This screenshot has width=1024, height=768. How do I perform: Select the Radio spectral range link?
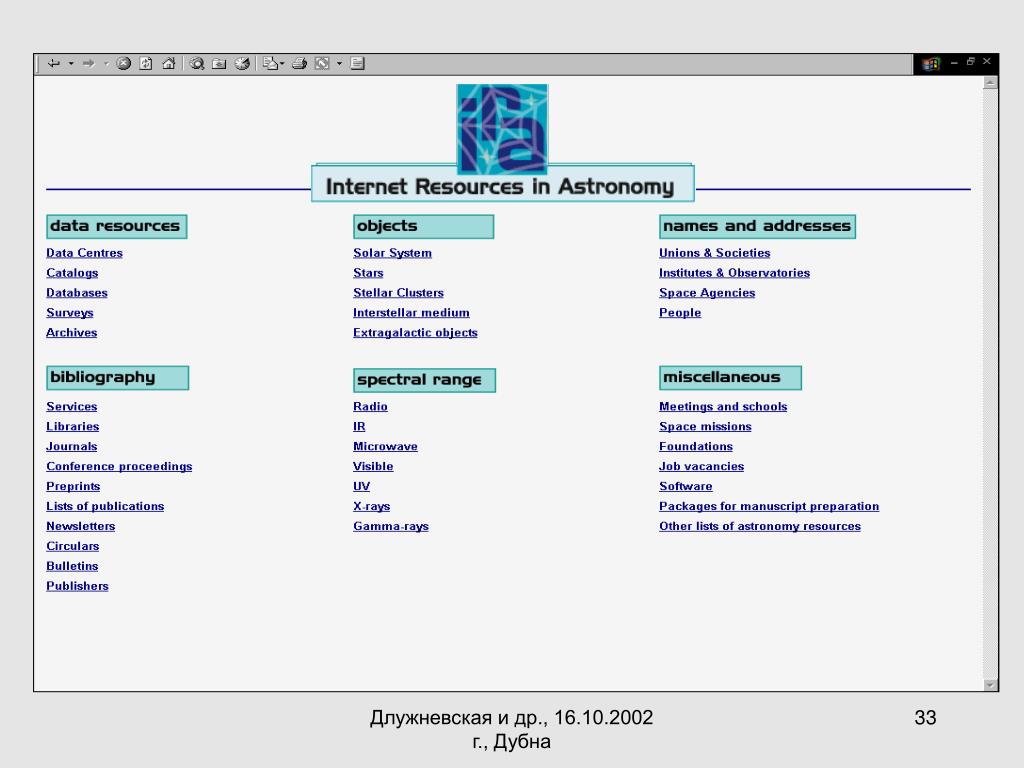[x=370, y=406]
